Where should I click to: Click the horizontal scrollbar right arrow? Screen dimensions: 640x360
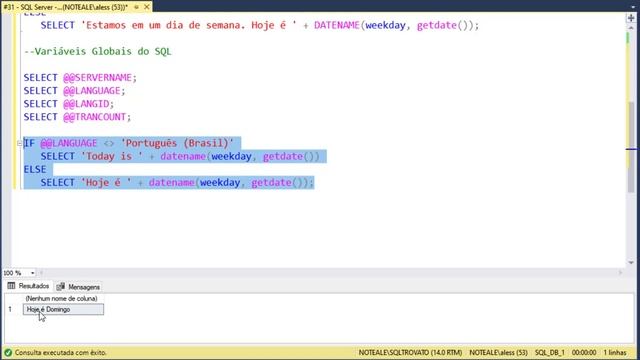620,272
